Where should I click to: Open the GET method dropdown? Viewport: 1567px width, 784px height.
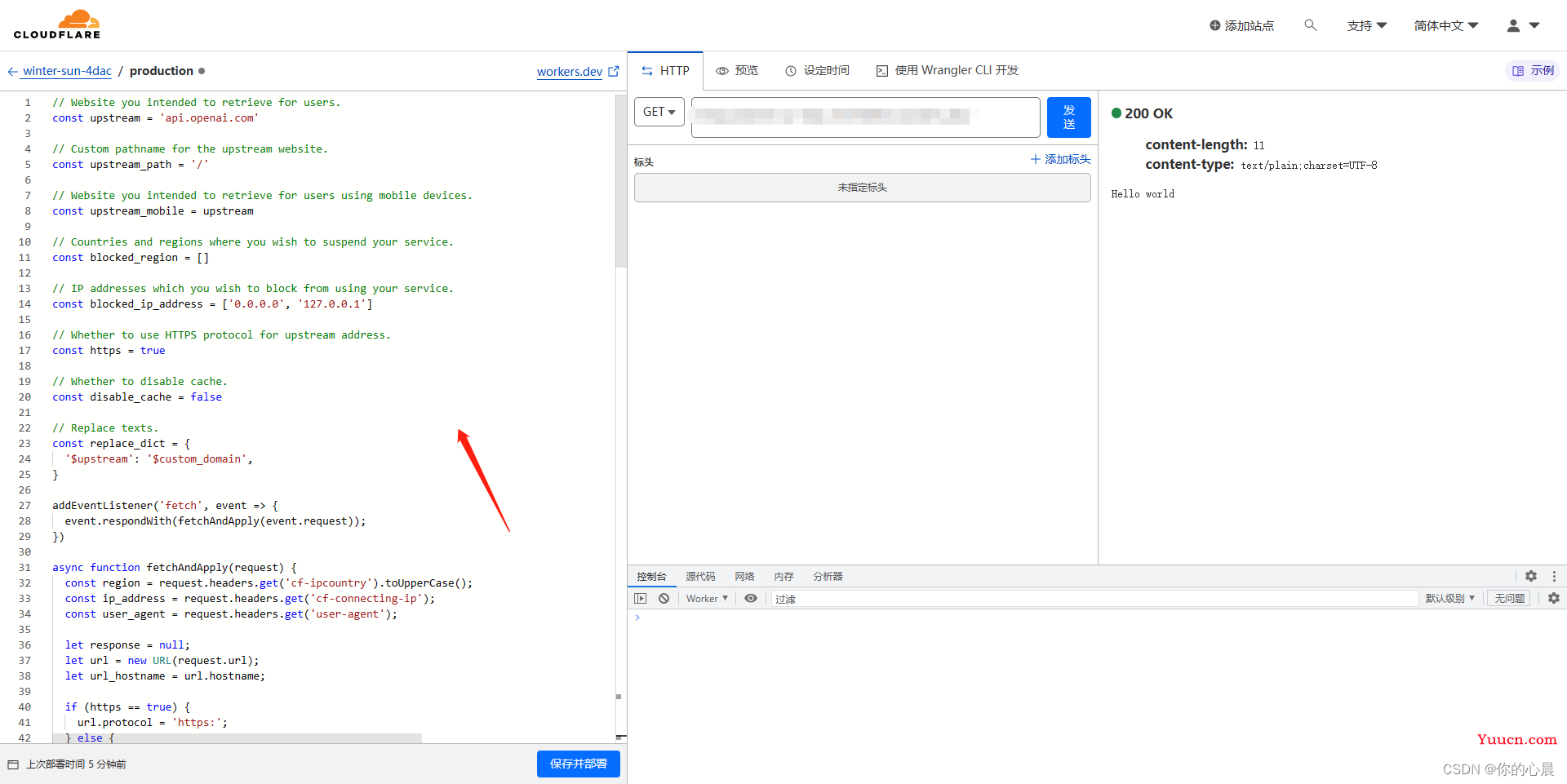pos(659,112)
